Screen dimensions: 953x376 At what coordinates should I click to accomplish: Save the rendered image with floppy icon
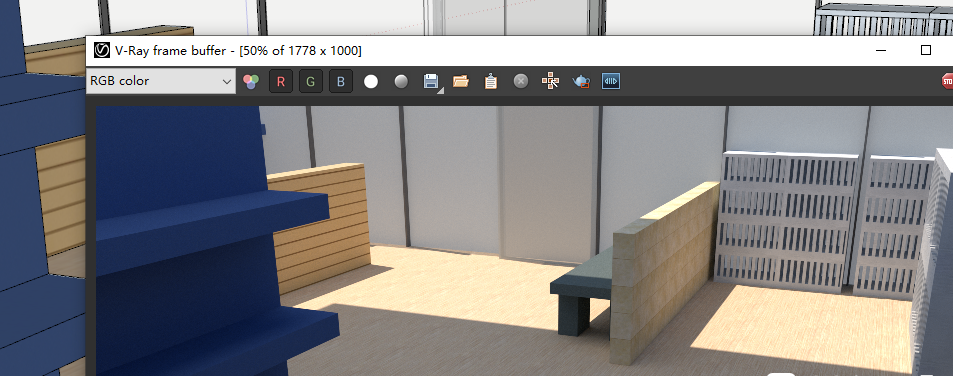431,81
